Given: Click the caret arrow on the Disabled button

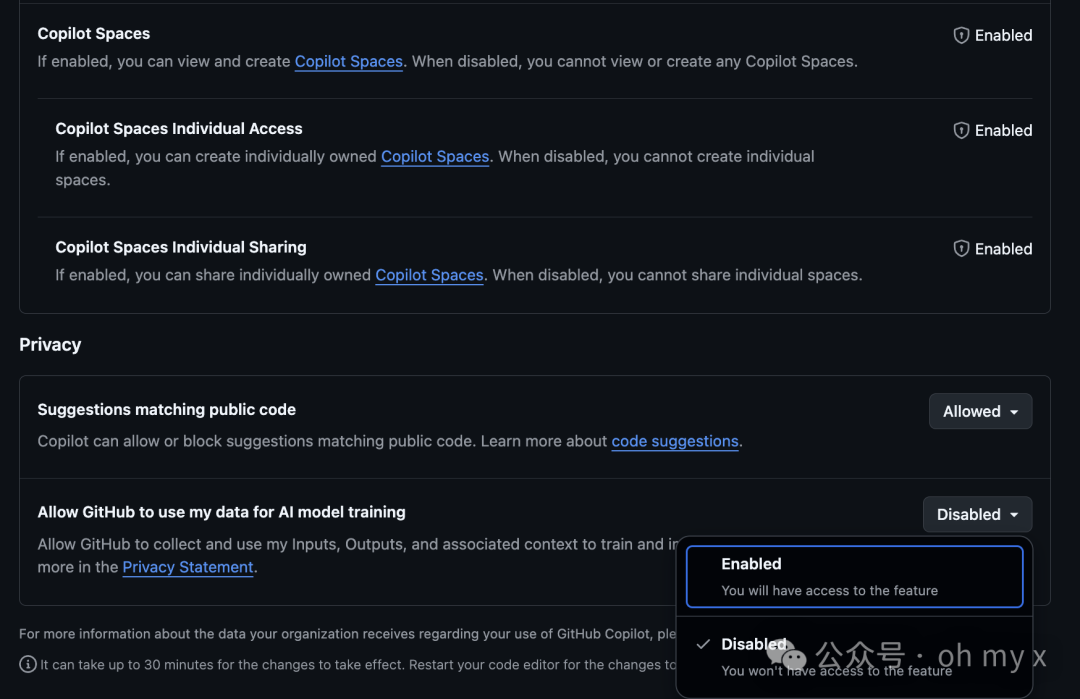Looking at the screenshot, I should (x=1013, y=514).
